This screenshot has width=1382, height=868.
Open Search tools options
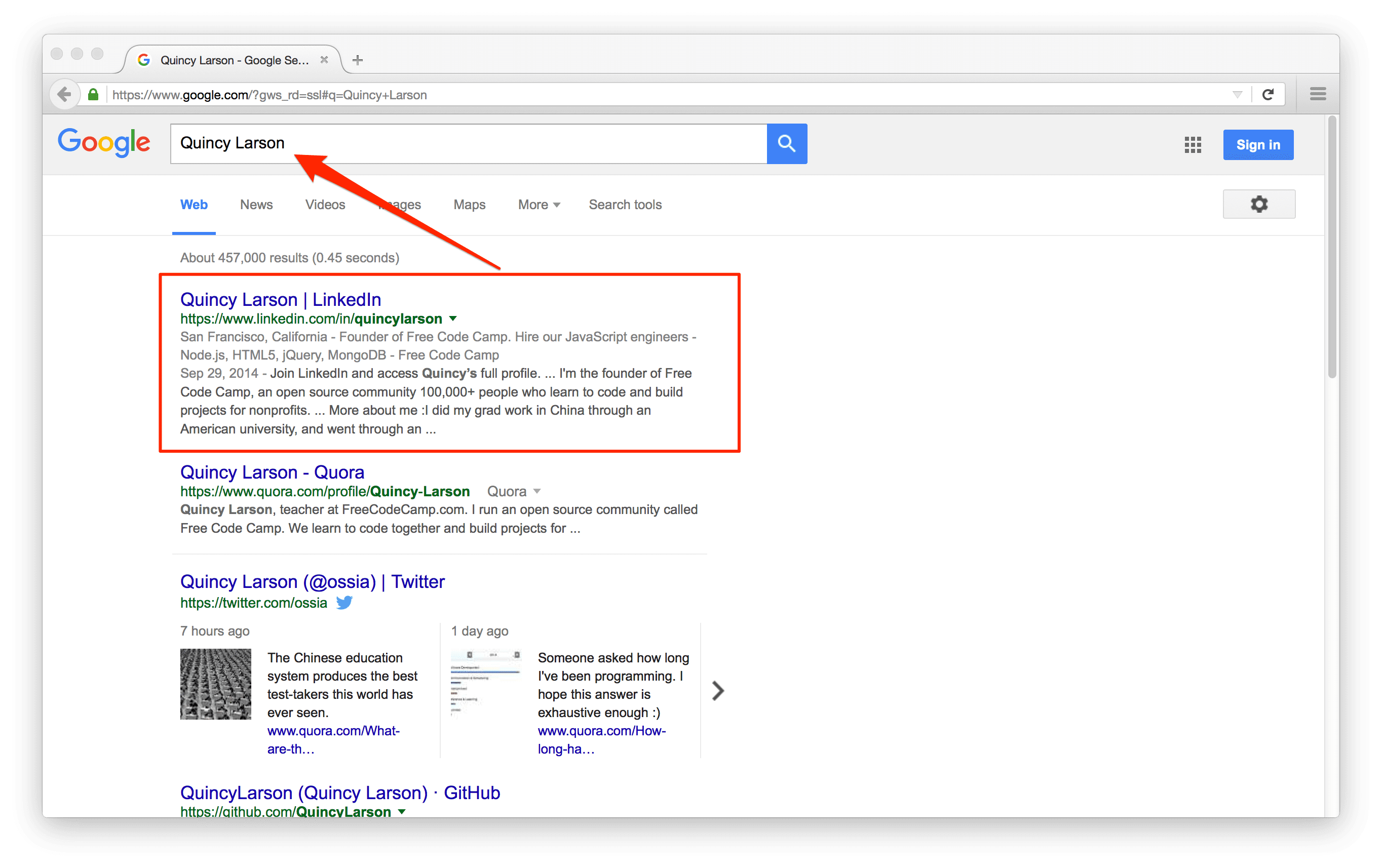click(625, 204)
